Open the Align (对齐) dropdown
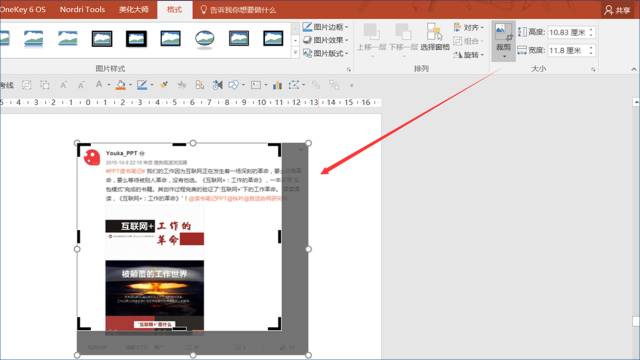Screen dimensions: 640x360 (469, 27)
